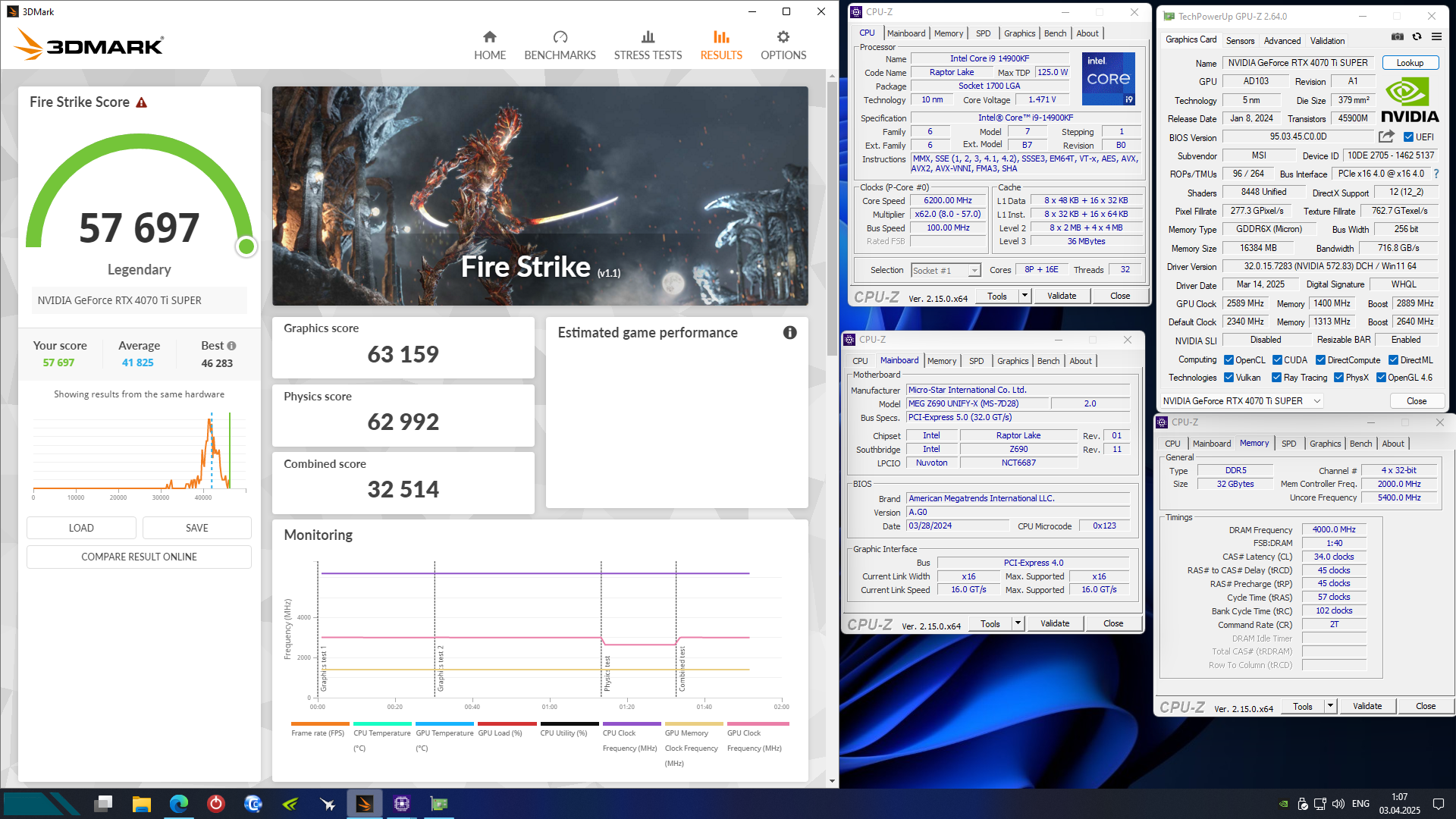Open STRESS TESTS in 3DMark
Viewport: 1456px width, 819px height.
[648, 45]
